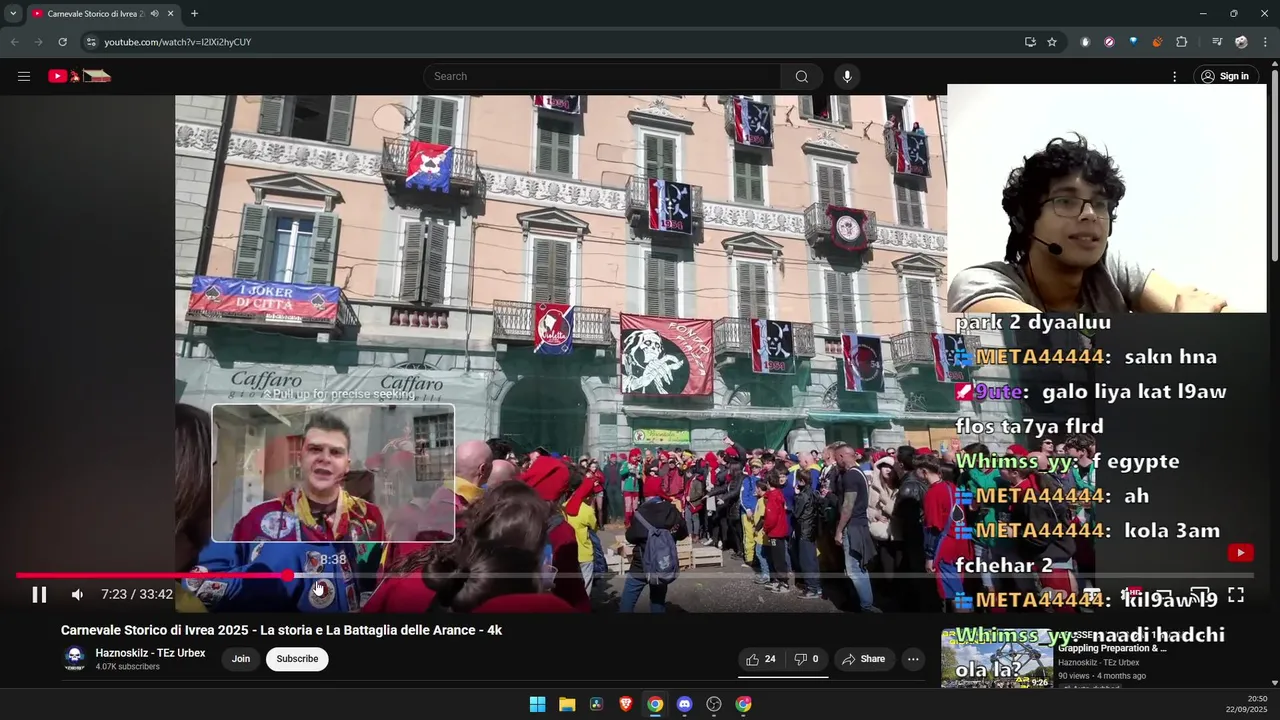Image resolution: width=1280 pixels, height=720 pixels.
Task: Open the channel avatar icon
Action: pyautogui.click(x=74, y=658)
